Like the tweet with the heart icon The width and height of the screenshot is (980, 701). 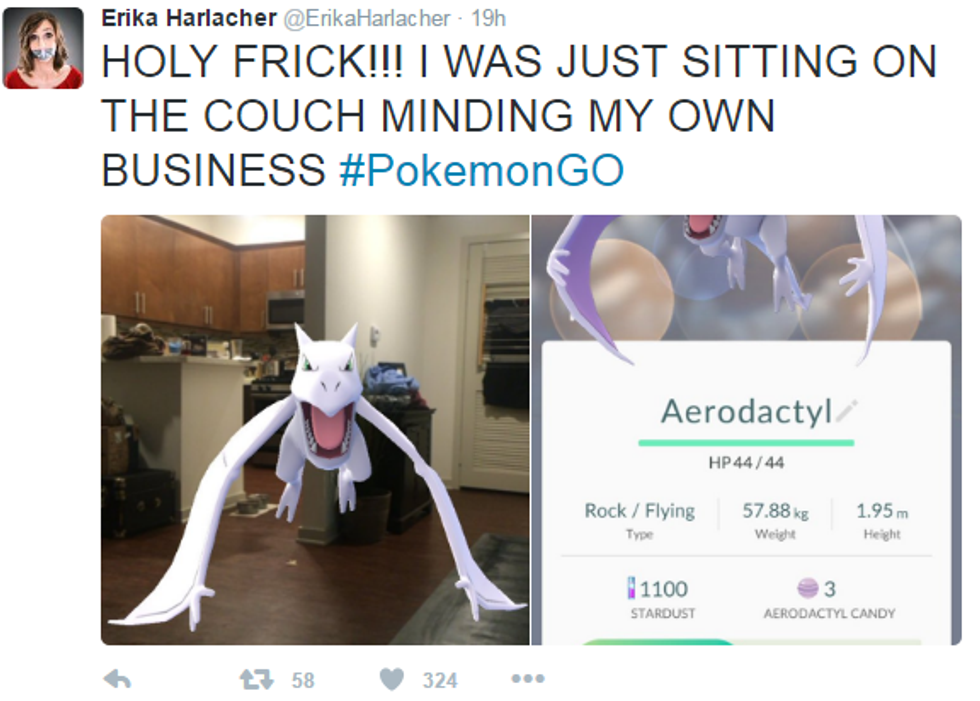pos(392,679)
